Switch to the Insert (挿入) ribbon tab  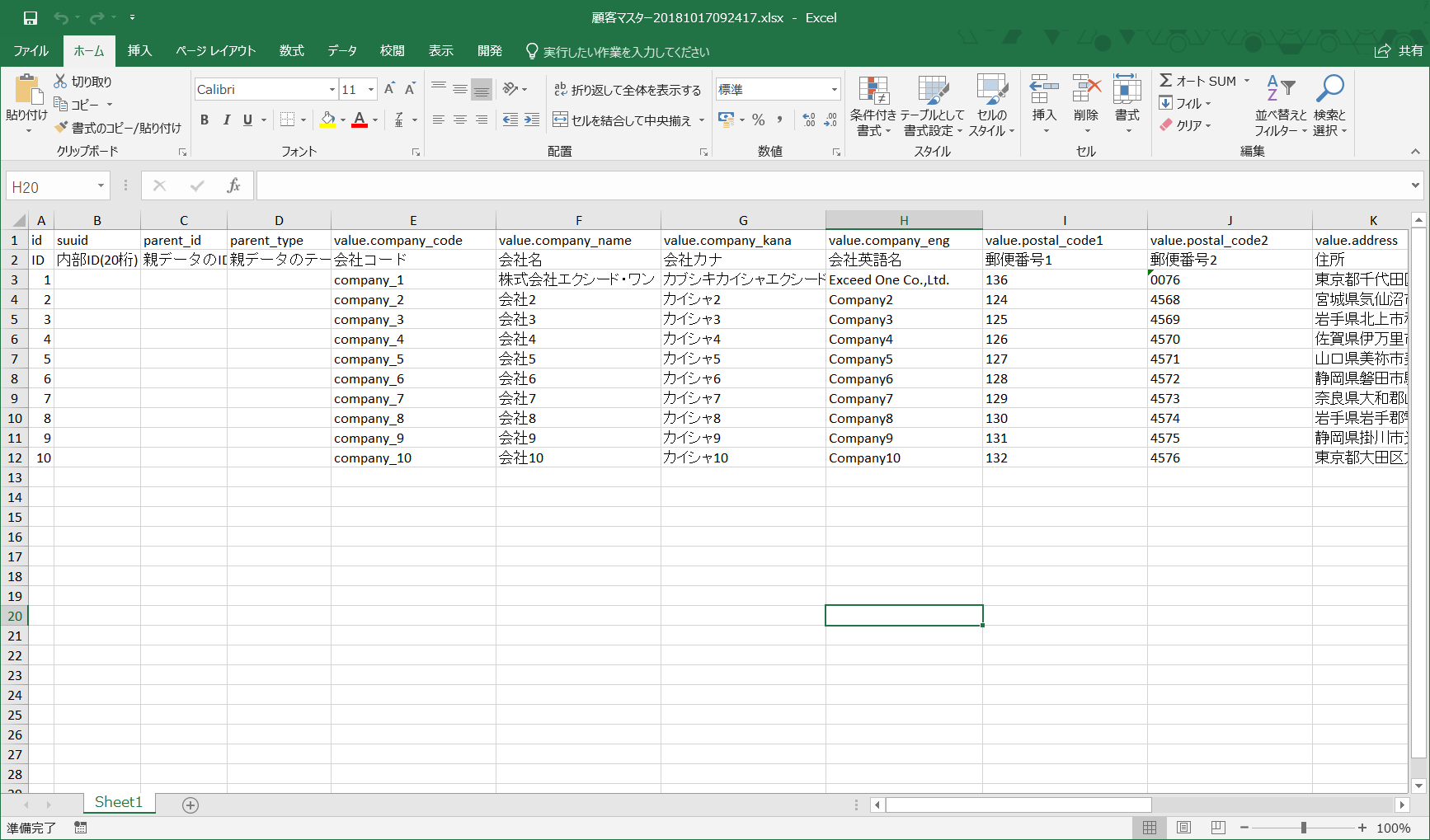point(139,51)
